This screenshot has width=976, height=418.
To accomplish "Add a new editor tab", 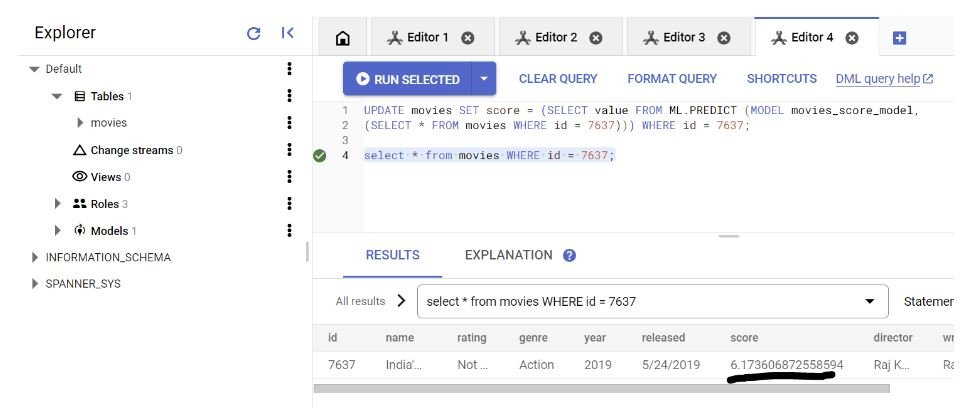I will click(899, 38).
